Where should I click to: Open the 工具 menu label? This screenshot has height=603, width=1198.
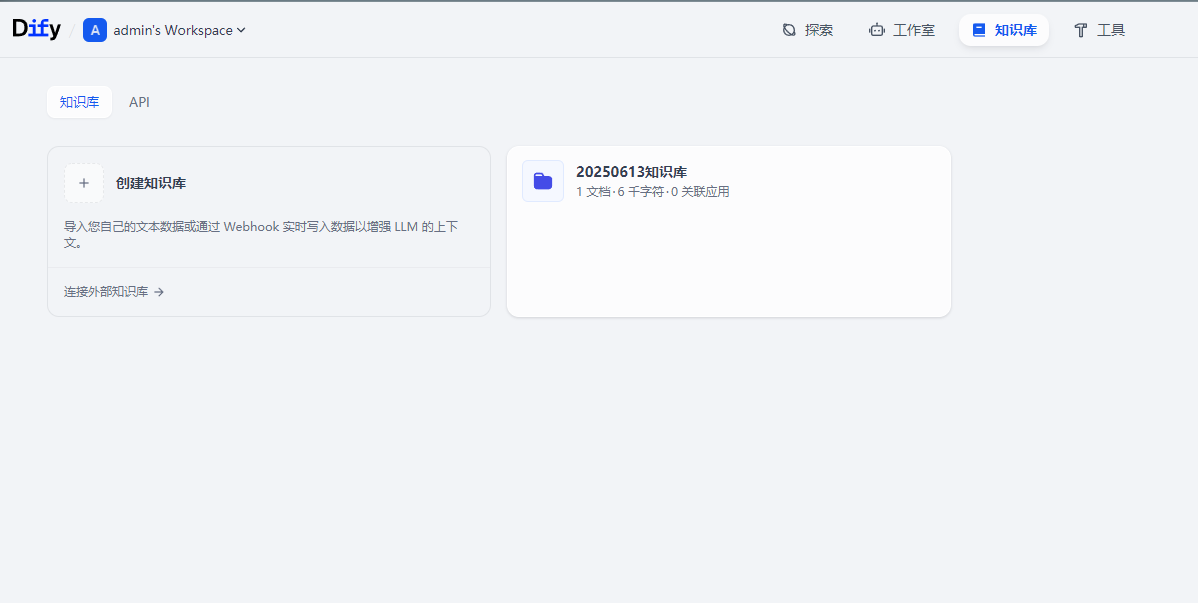coord(1111,30)
